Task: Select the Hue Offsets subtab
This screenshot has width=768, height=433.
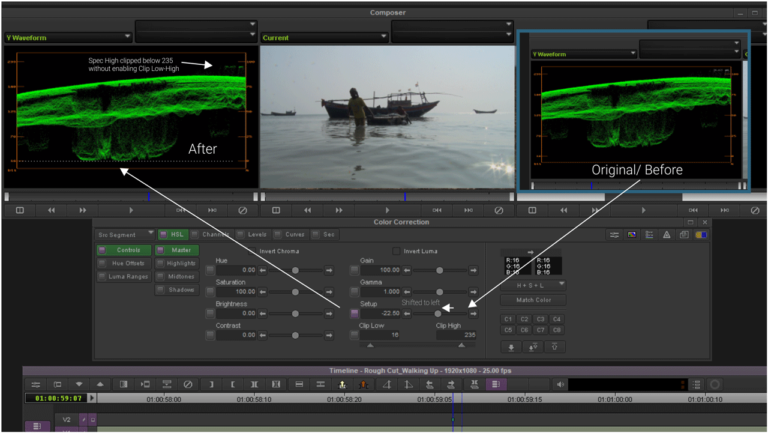Action: pyautogui.click(x=124, y=264)
